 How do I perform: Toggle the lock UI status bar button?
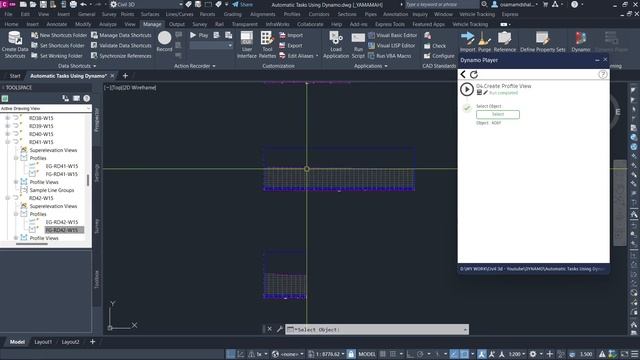[351, 354]
